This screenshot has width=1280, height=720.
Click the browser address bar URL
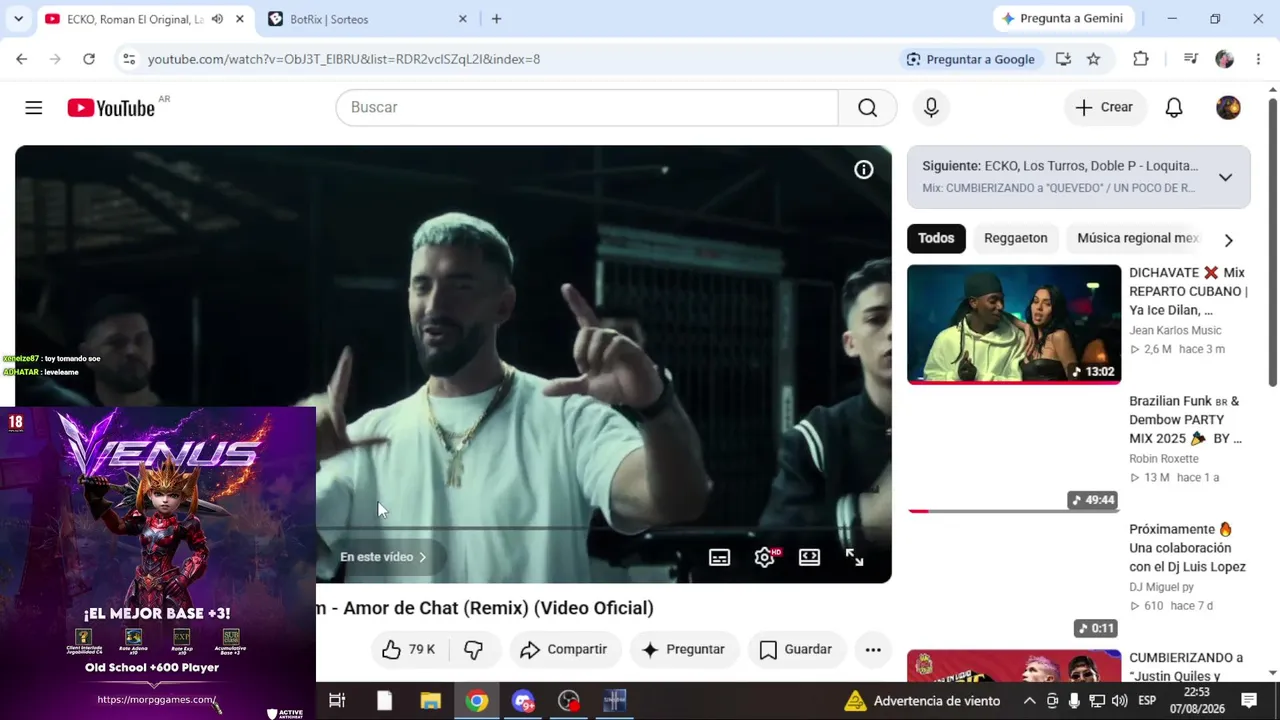pos(344,59)
